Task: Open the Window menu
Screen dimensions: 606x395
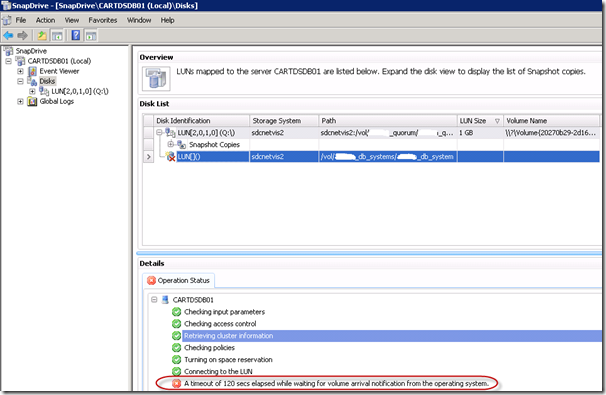Action: pyautogui.click(x=139, y=20)
